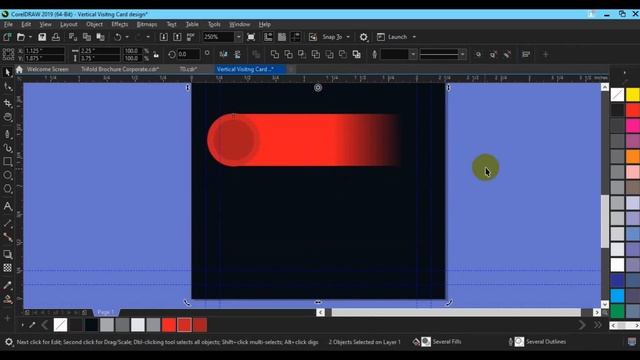
Task: Open the Layout menu
Action: click(69, 24)
